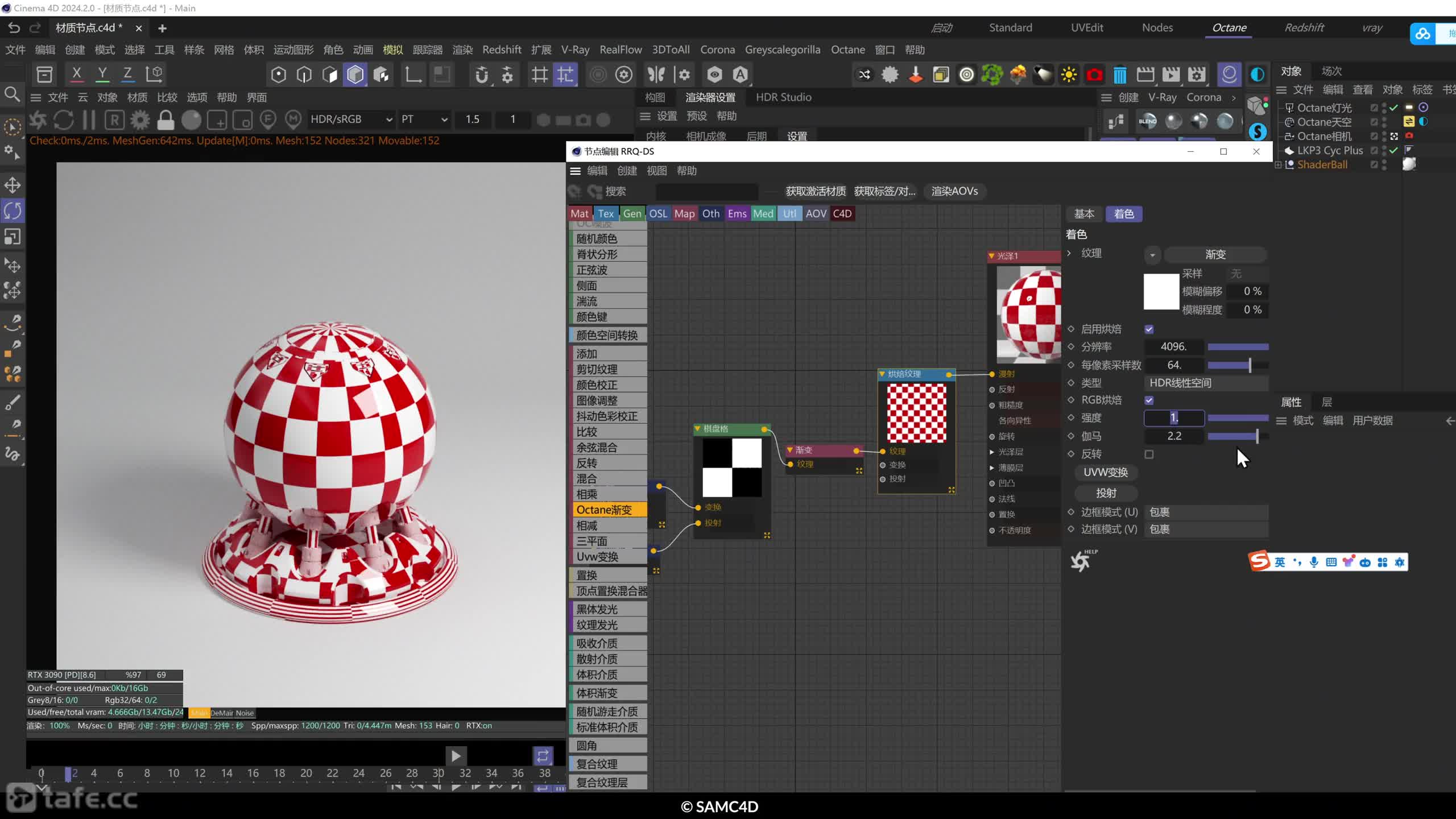The height and width of the screenshot is (819, 1456).
Task: Click the blue trash can icon
Action: 1120,75
